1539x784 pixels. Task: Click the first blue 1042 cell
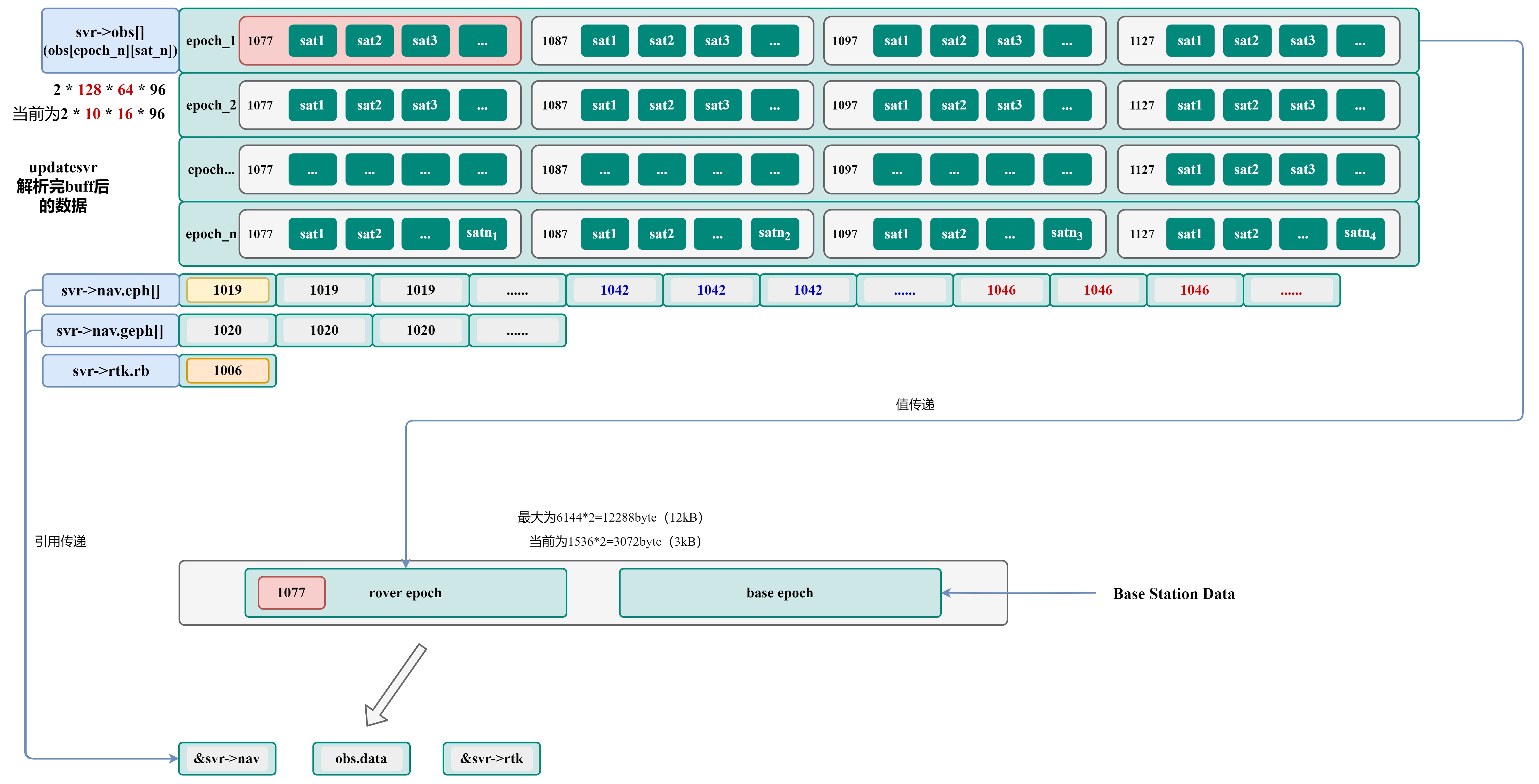[x=614, y=290]
